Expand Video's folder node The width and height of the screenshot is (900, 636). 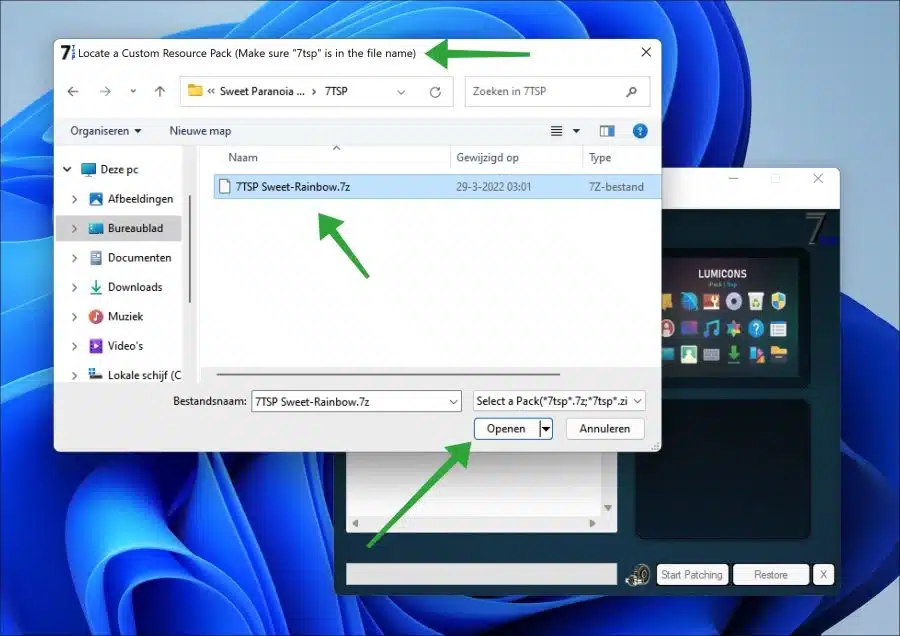point(75,346)
